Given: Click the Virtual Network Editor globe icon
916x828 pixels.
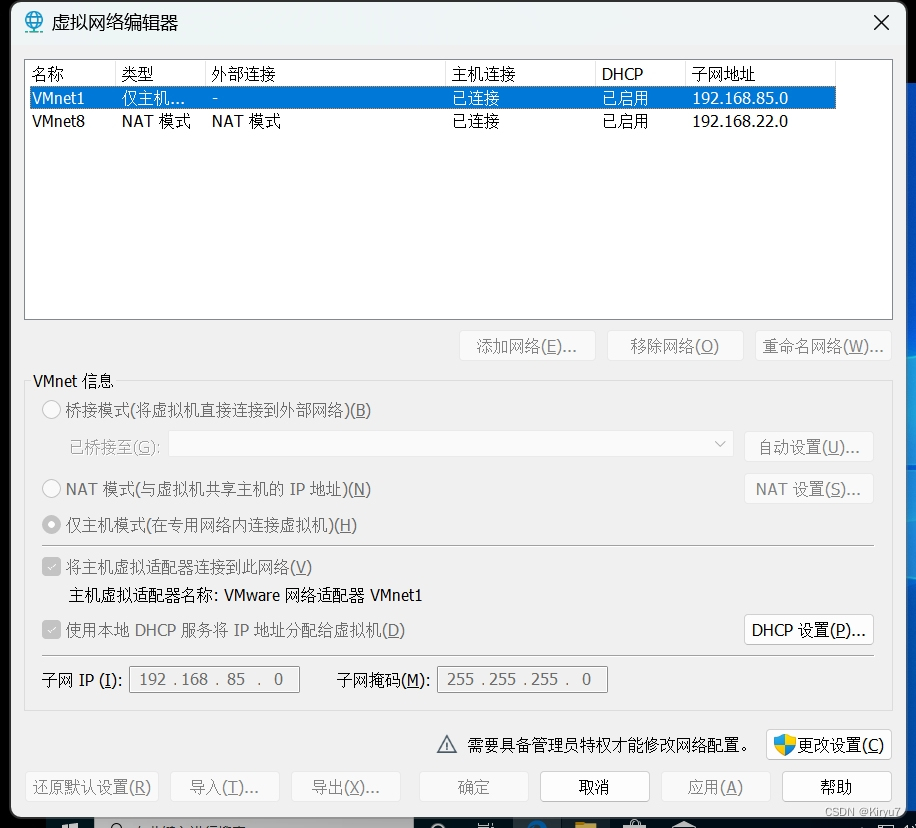Looking at the screenshot, I should (34, 22).
